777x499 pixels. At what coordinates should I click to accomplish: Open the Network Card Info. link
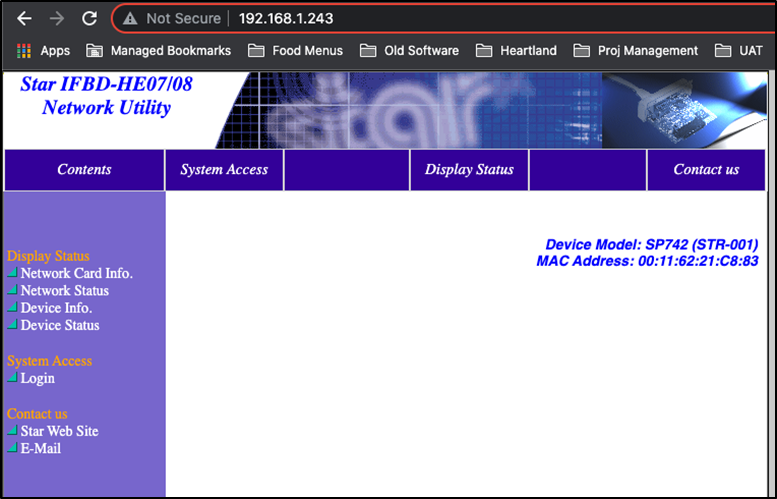point(76,274)
